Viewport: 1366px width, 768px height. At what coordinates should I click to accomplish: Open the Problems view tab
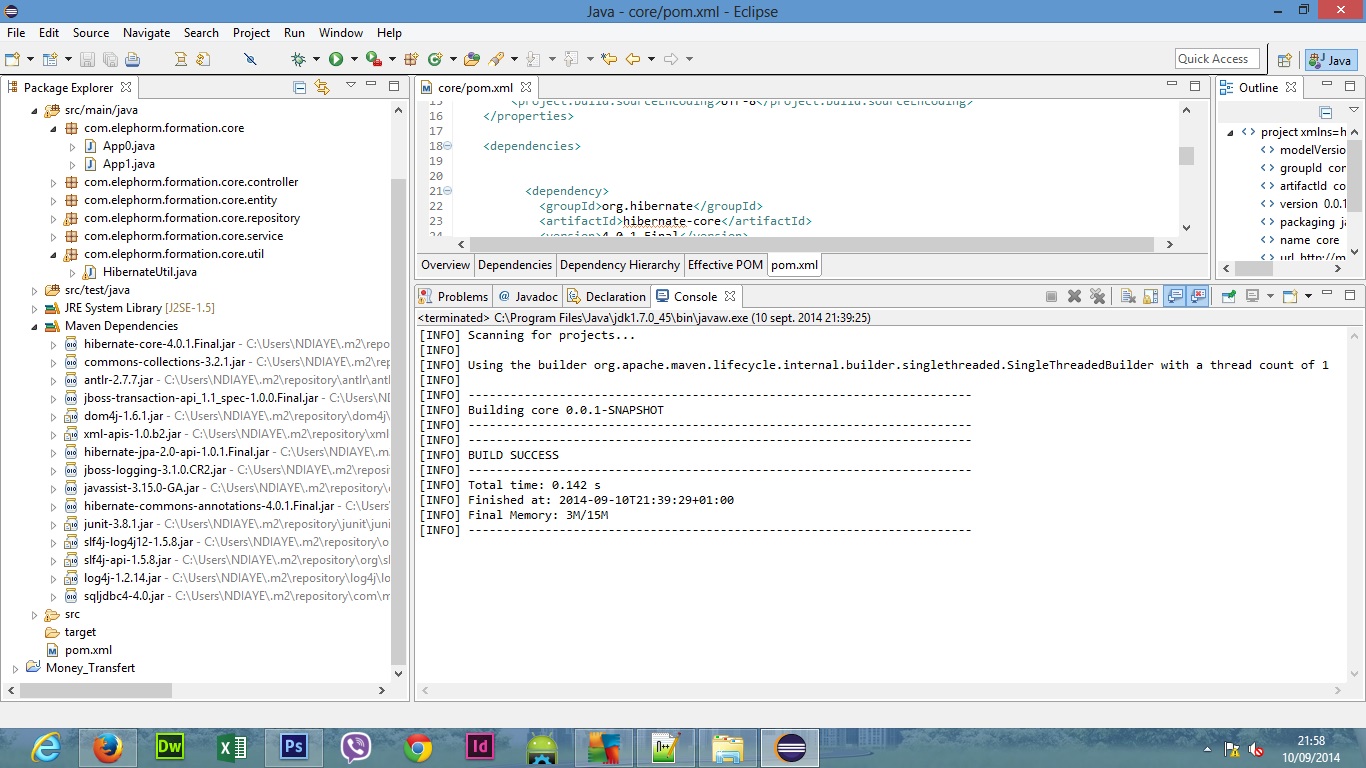[x=454, y=296]
